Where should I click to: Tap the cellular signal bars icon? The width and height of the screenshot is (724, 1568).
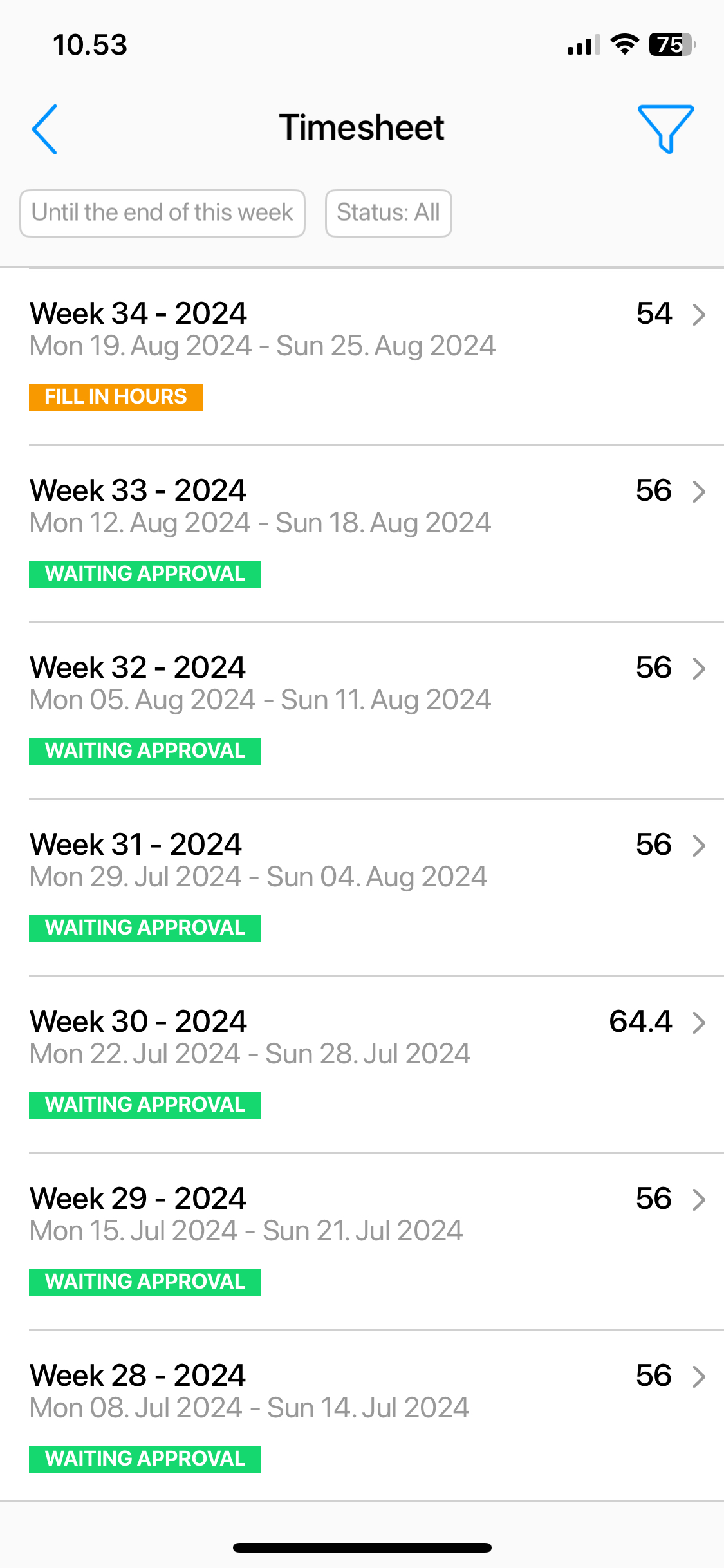click(584, 44)
